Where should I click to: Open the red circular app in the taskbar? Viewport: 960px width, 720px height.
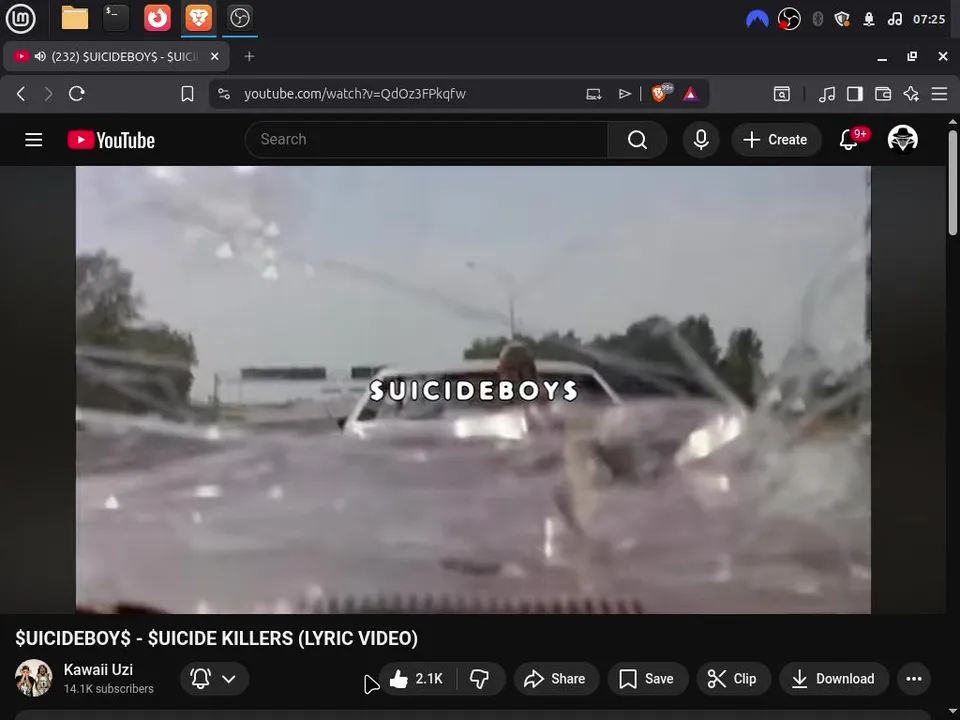click(157, 18)
